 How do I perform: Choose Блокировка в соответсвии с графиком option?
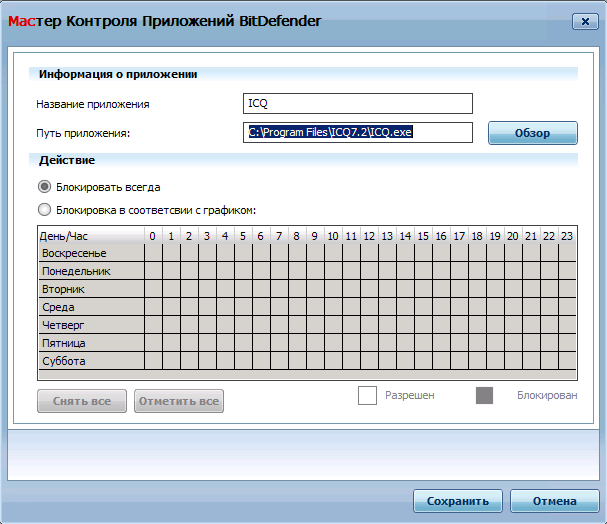pyautogui.click(x=45, y=210)
